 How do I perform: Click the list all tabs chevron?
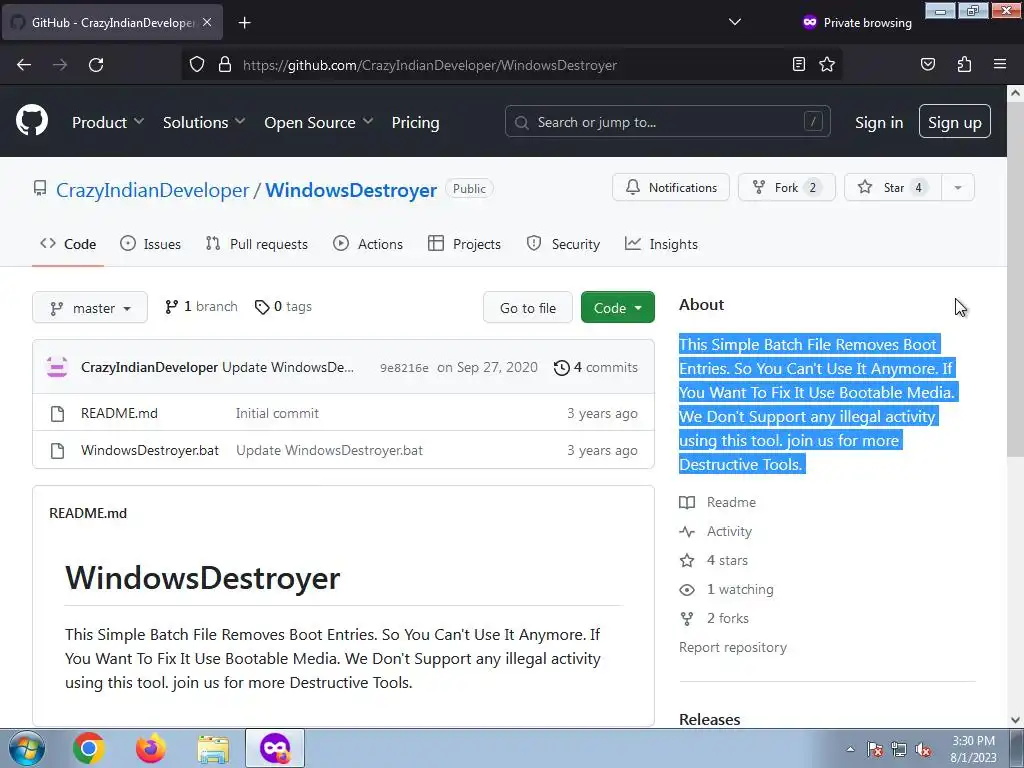click(x=735, y=22)
